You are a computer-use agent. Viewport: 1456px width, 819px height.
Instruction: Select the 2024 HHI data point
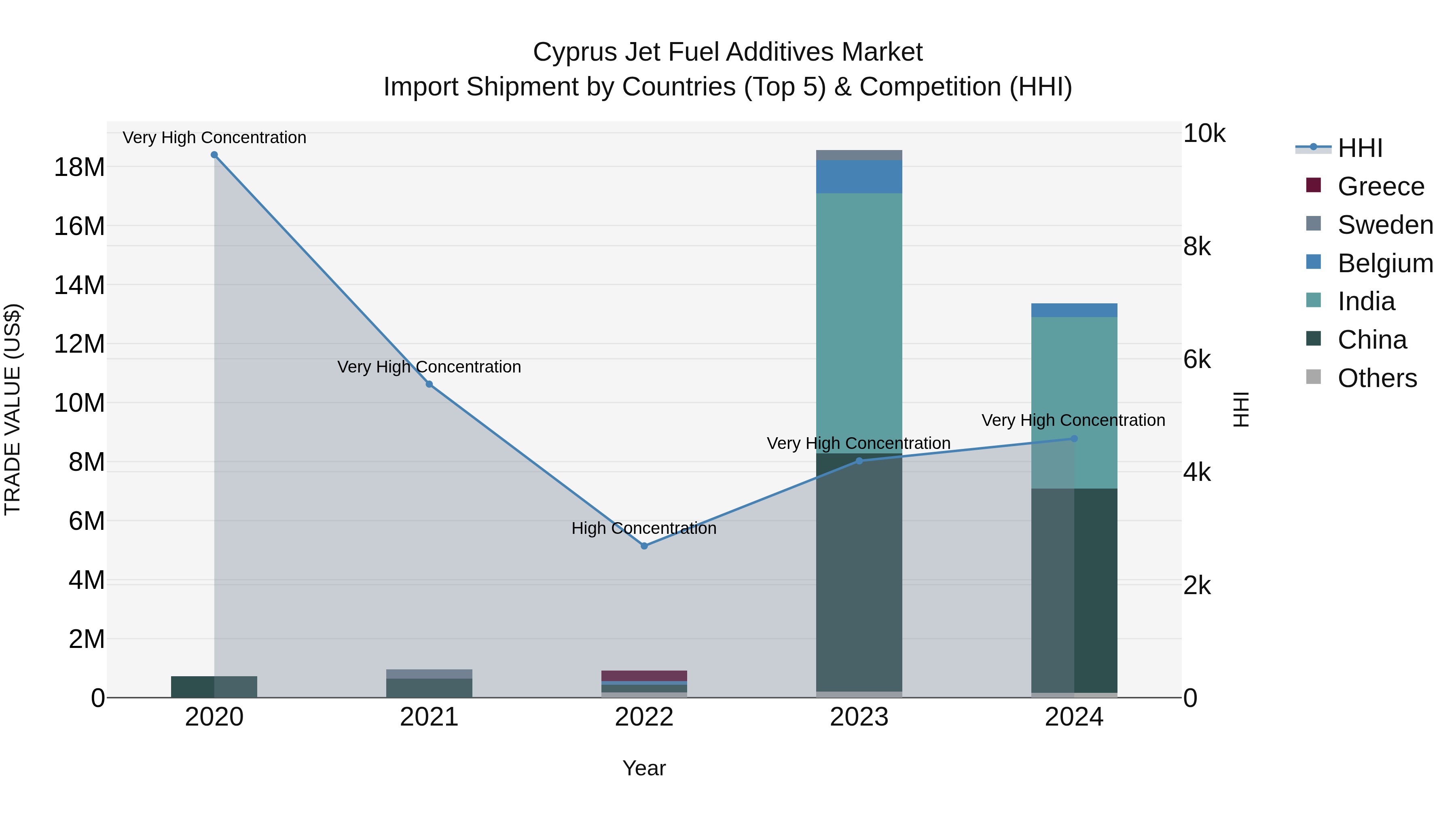tap(1075, 438)
